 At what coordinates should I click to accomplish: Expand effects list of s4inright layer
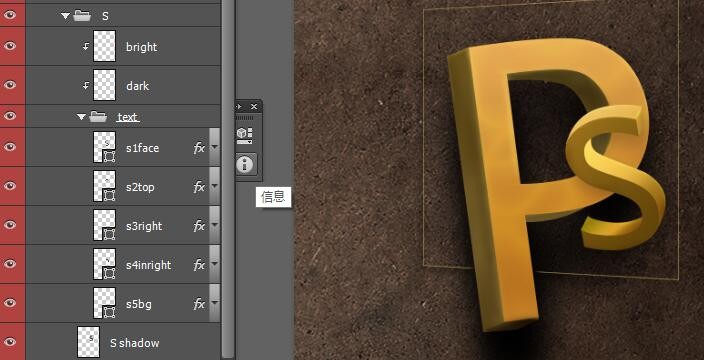click(215, 264)
